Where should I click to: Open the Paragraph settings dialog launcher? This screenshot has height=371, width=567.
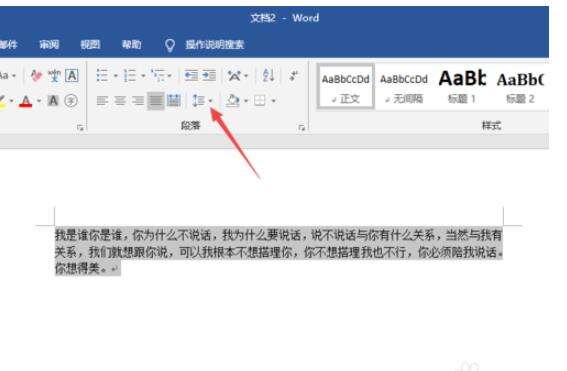[302, 127]
